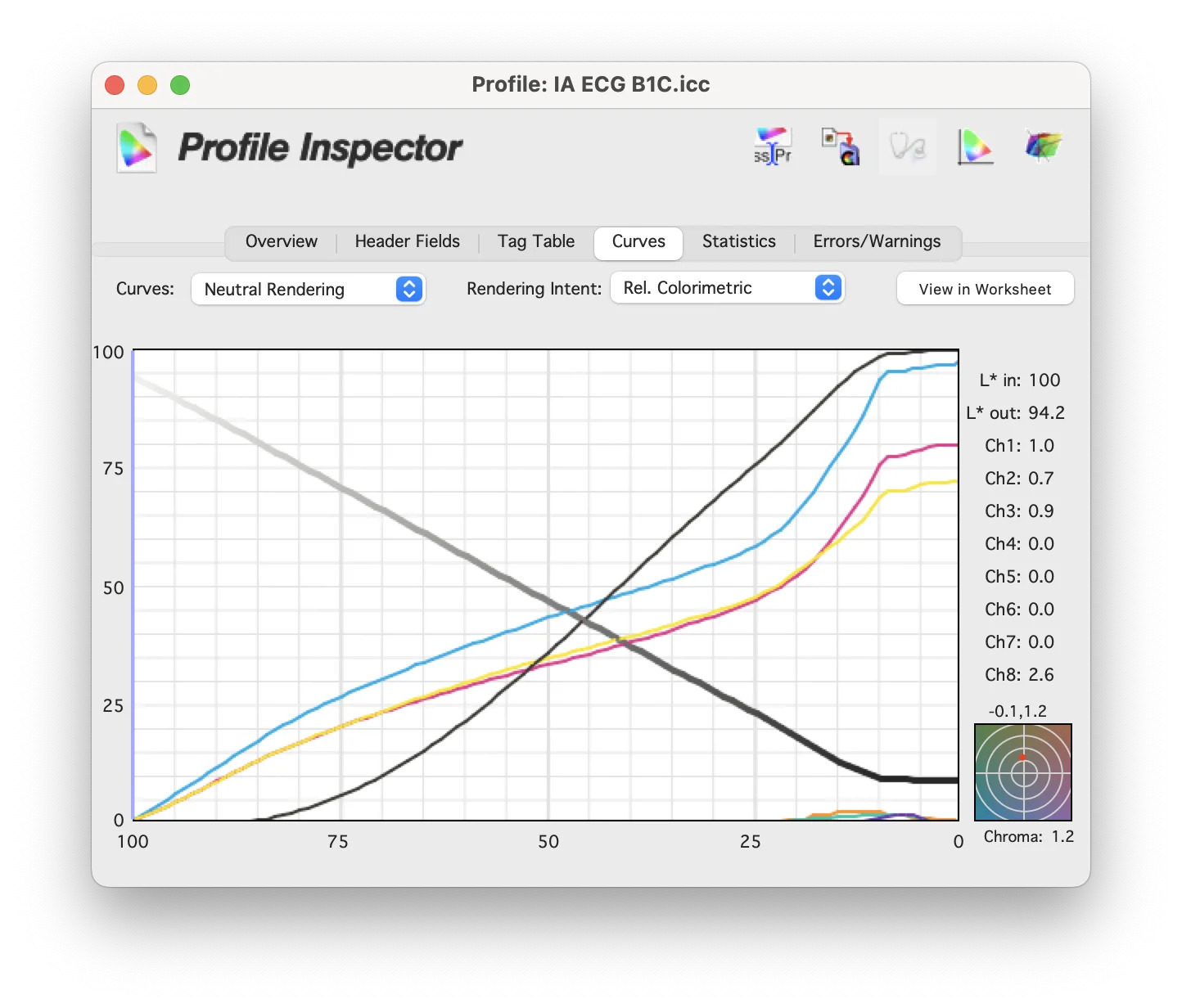Click the green zoom window button
The width and height of the screenshot is (1182, 1008).
180,85
